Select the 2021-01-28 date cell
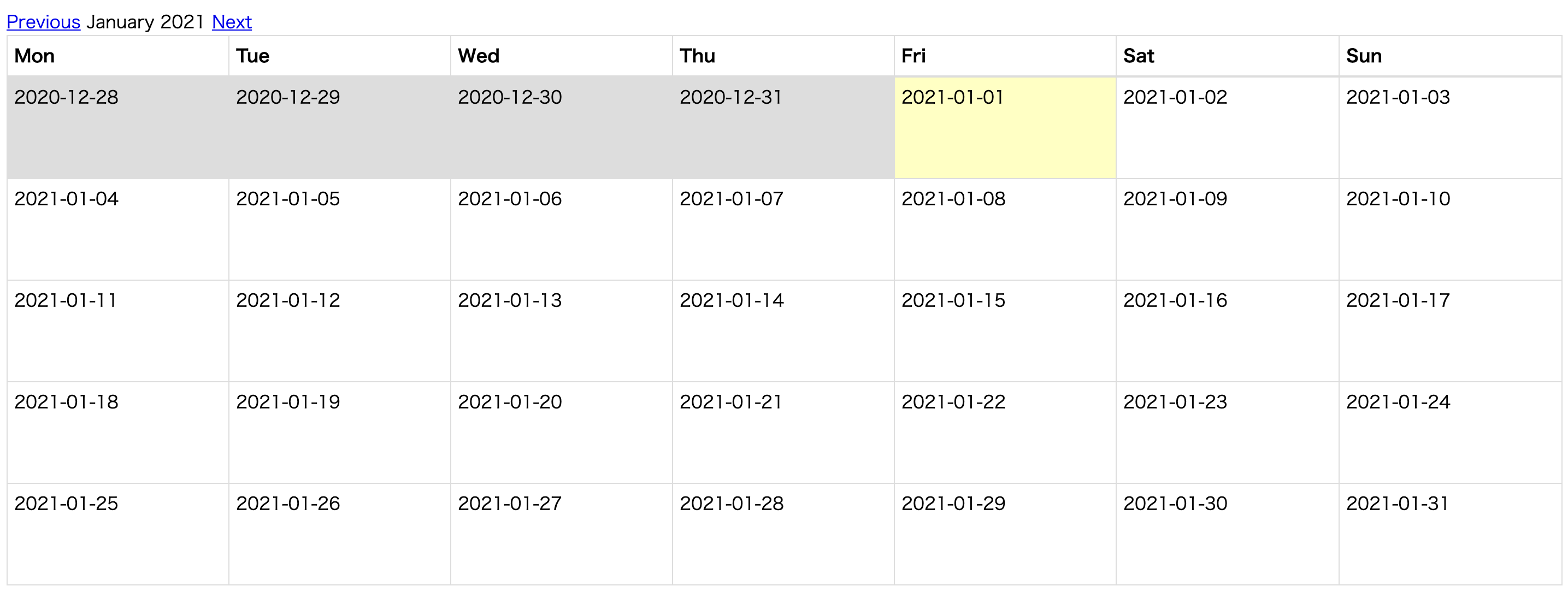1568x592 pixels. coord(783,534)
